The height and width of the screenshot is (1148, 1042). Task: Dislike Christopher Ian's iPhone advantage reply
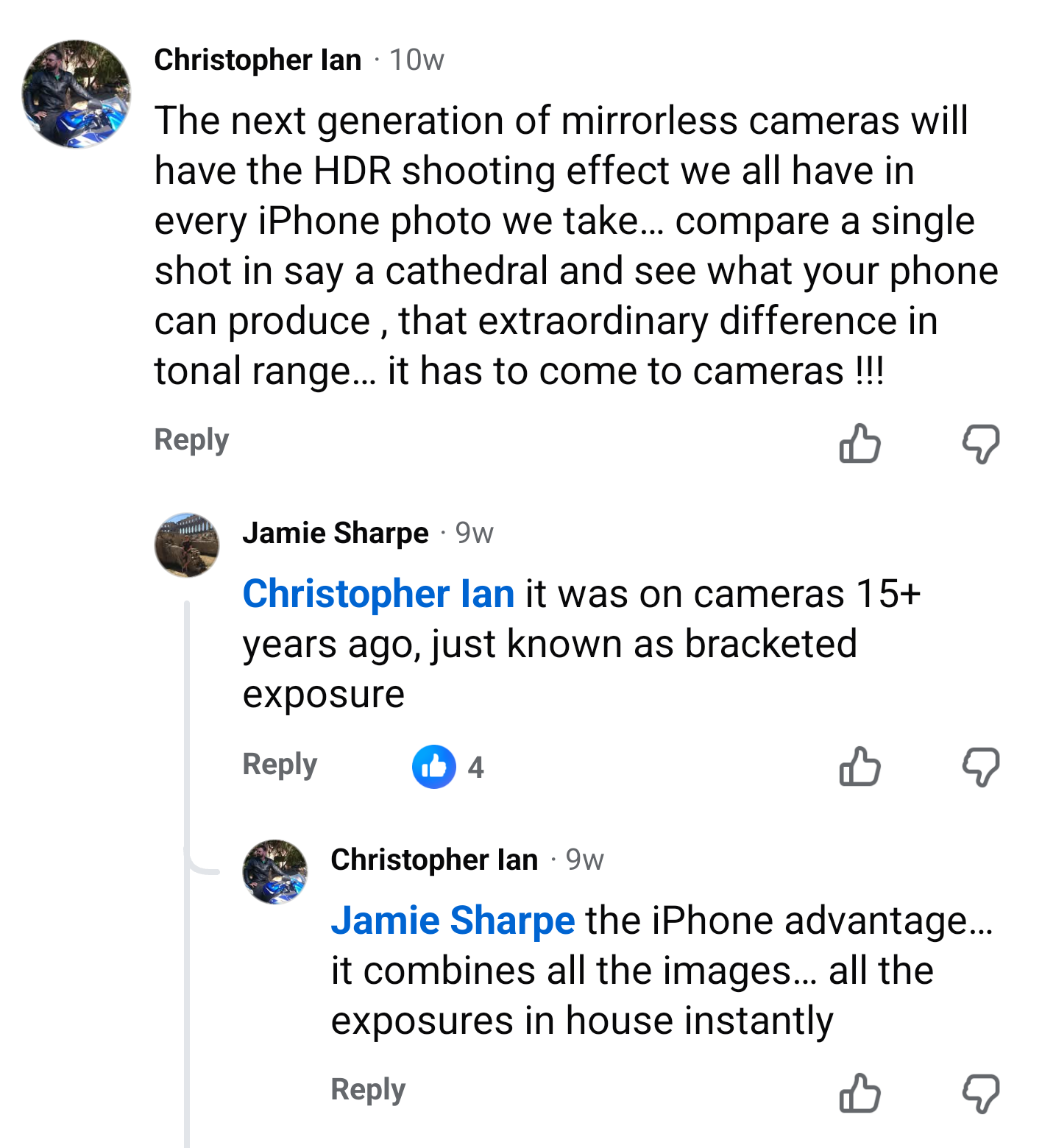[x=981, y=1093]
